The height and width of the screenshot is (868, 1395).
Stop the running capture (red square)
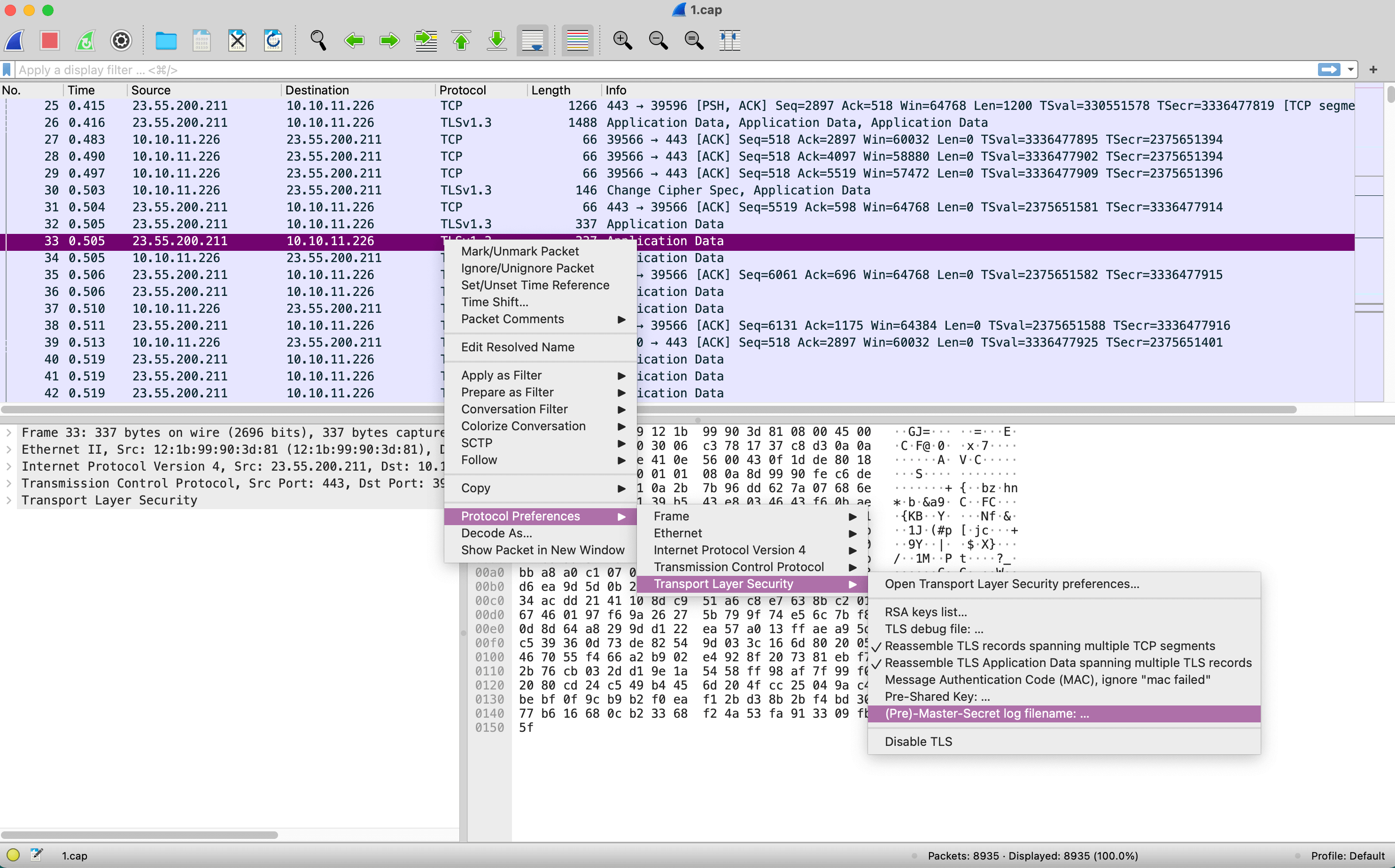[x=50, y=41]
